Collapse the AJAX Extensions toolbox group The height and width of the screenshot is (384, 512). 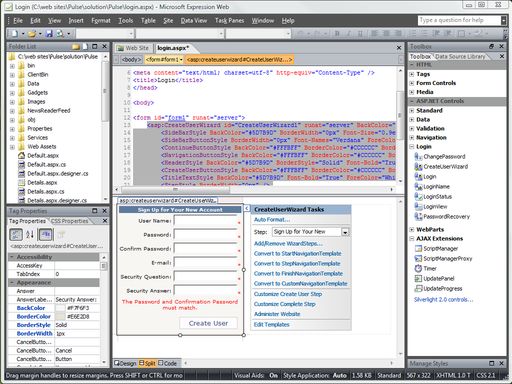pyautogui.click(x=412, y=239)
